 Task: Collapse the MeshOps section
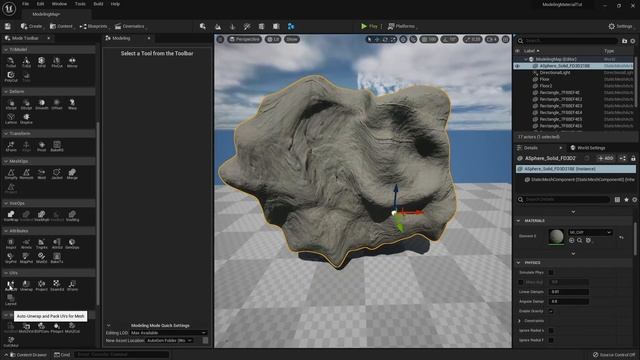point(6,161)
